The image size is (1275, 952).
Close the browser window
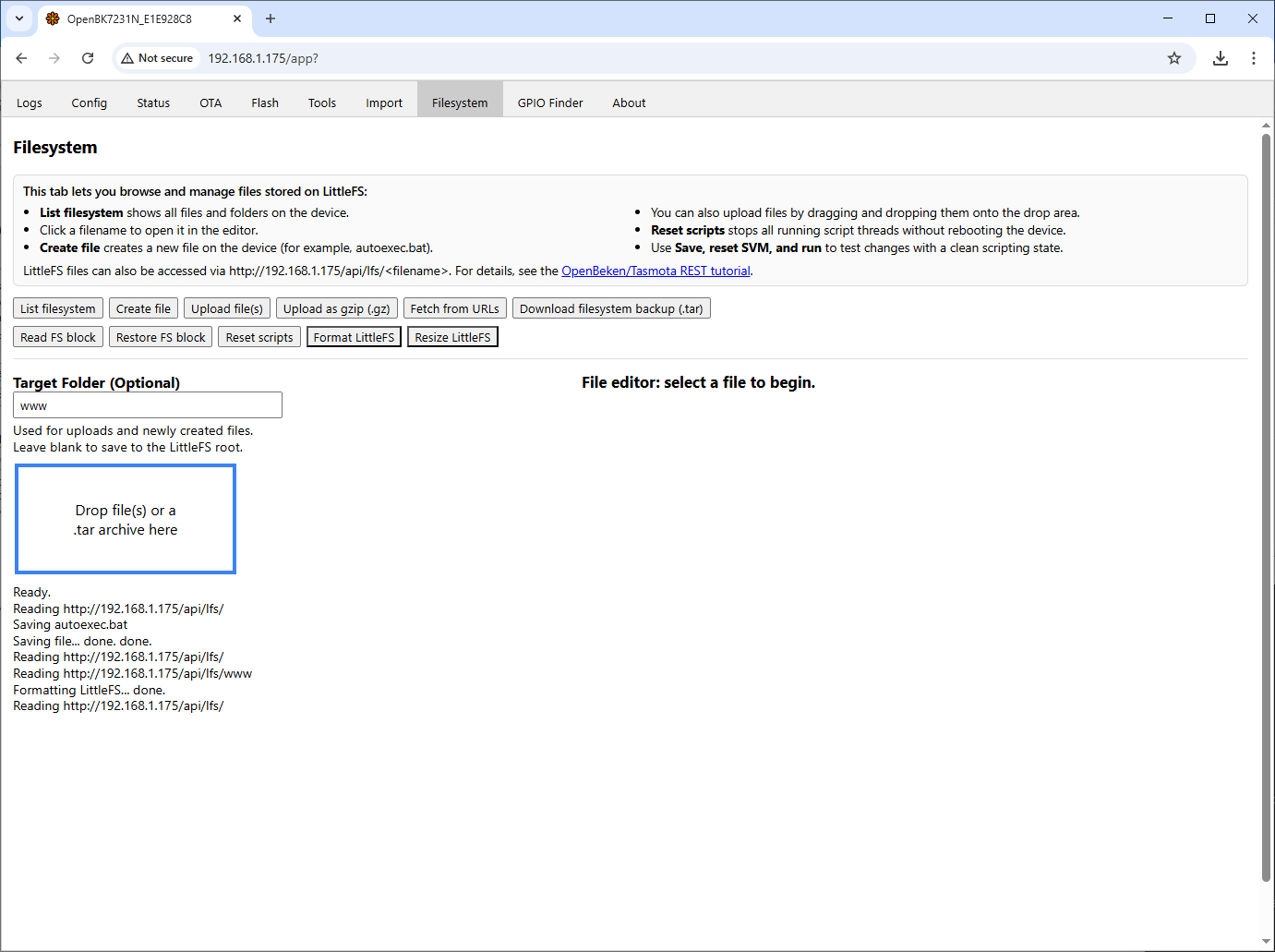click(x=1253, y=18)
